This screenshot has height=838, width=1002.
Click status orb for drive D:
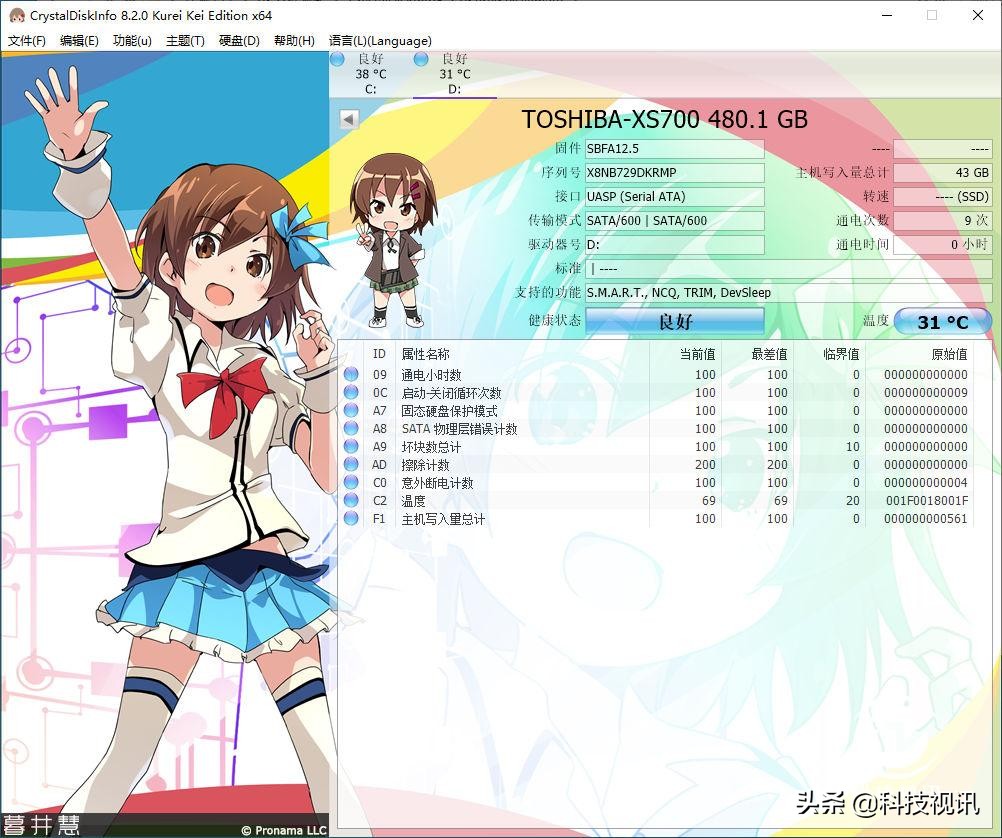pos(421,60)
